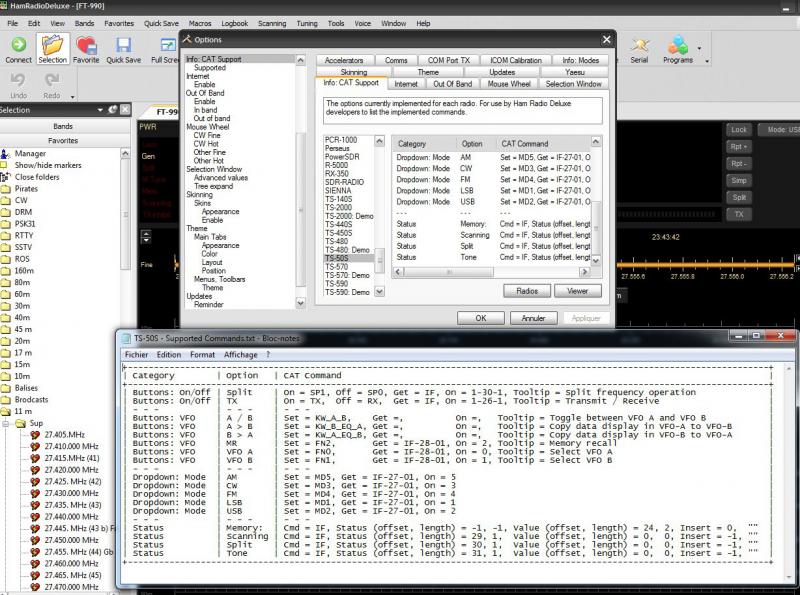Switch to the ICOM Calibration tab
Viewport: 800px width, 595px height.
[515, 60]
